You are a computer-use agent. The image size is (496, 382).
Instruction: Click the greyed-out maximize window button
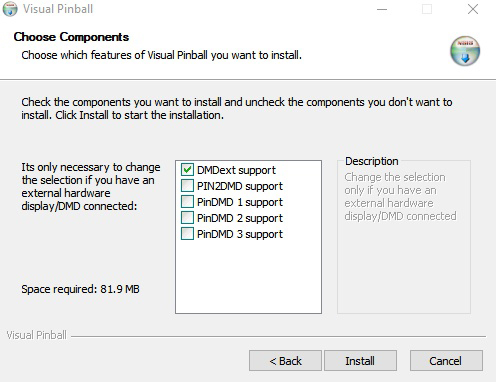click(427, 9)
